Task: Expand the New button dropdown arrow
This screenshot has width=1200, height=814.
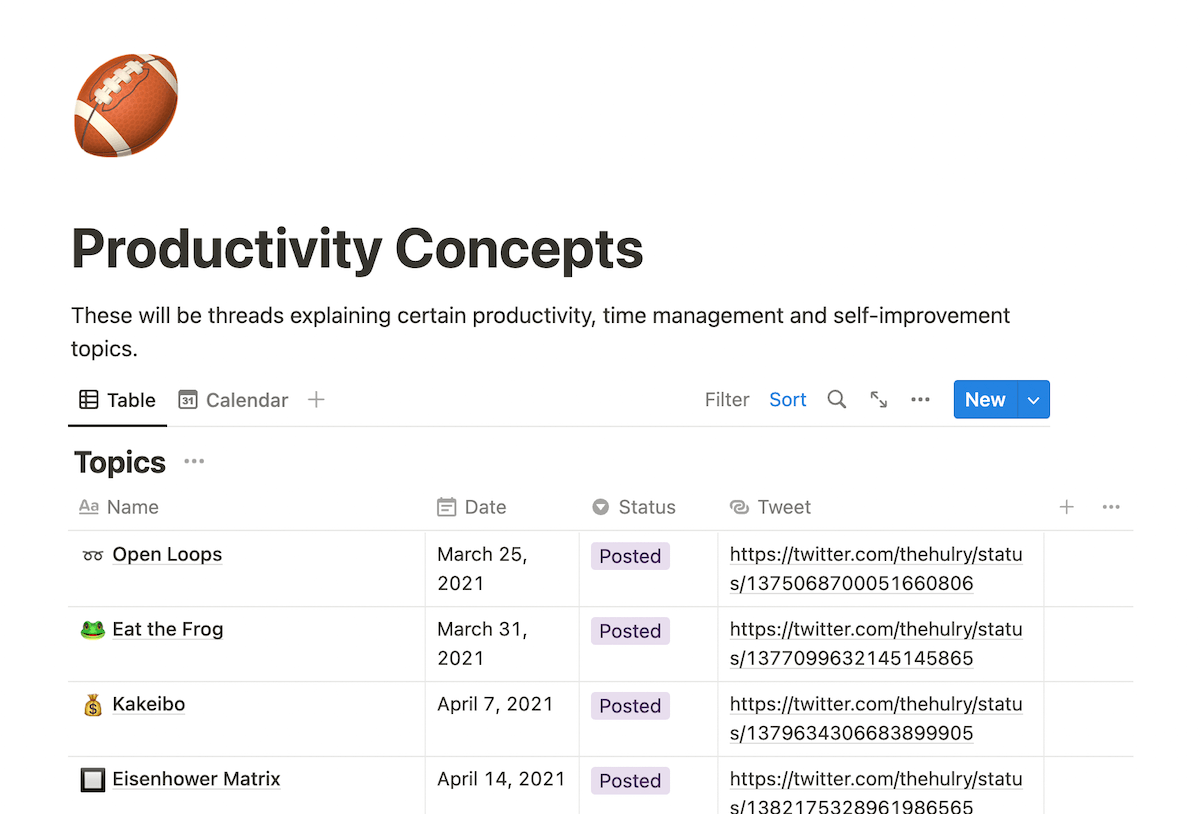Action: click(1034, 400)
